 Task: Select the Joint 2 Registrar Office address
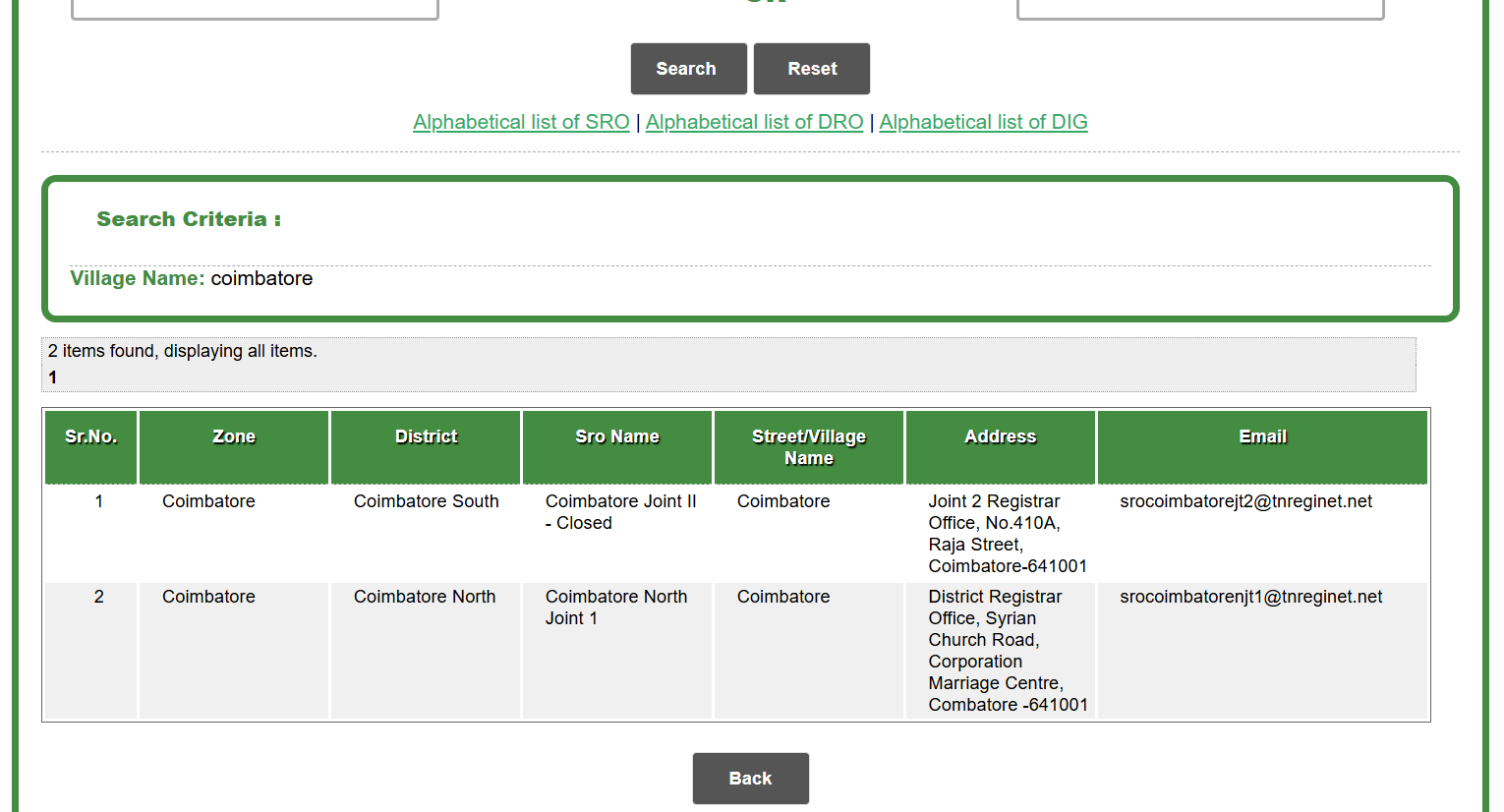pos(1008,534)
